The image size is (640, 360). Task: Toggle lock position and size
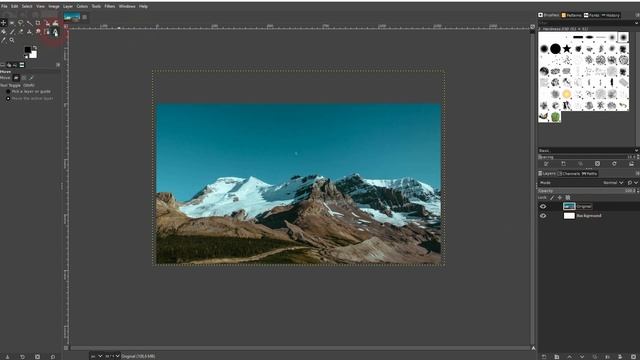pos(560,198)
